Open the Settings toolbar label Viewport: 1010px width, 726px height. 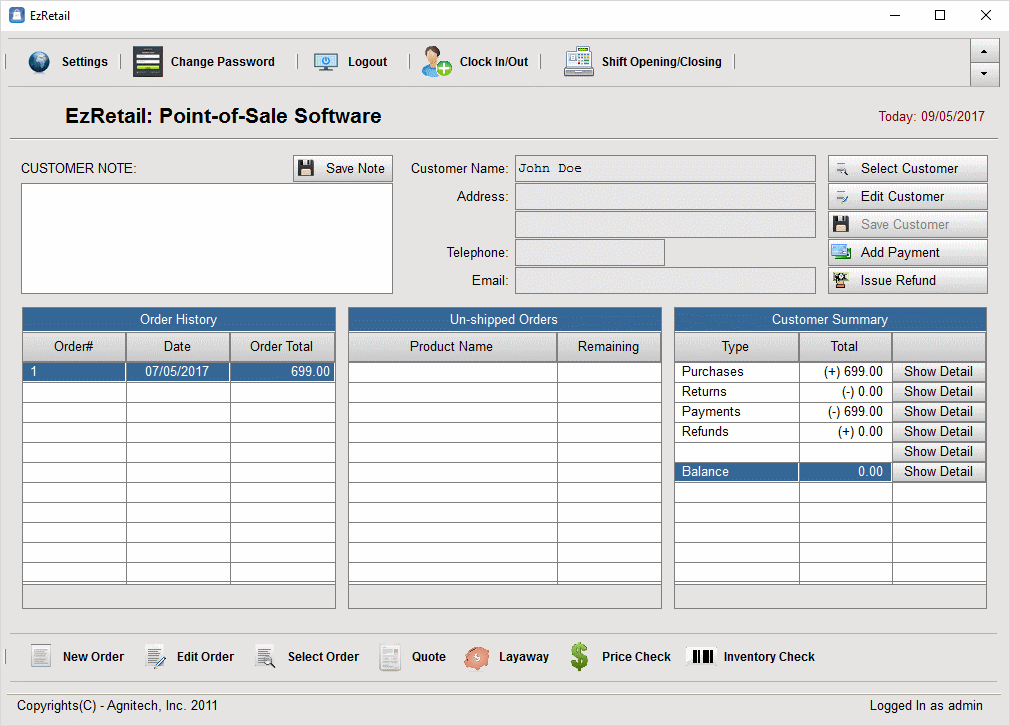pyautogui.click(x=84, y=62)
